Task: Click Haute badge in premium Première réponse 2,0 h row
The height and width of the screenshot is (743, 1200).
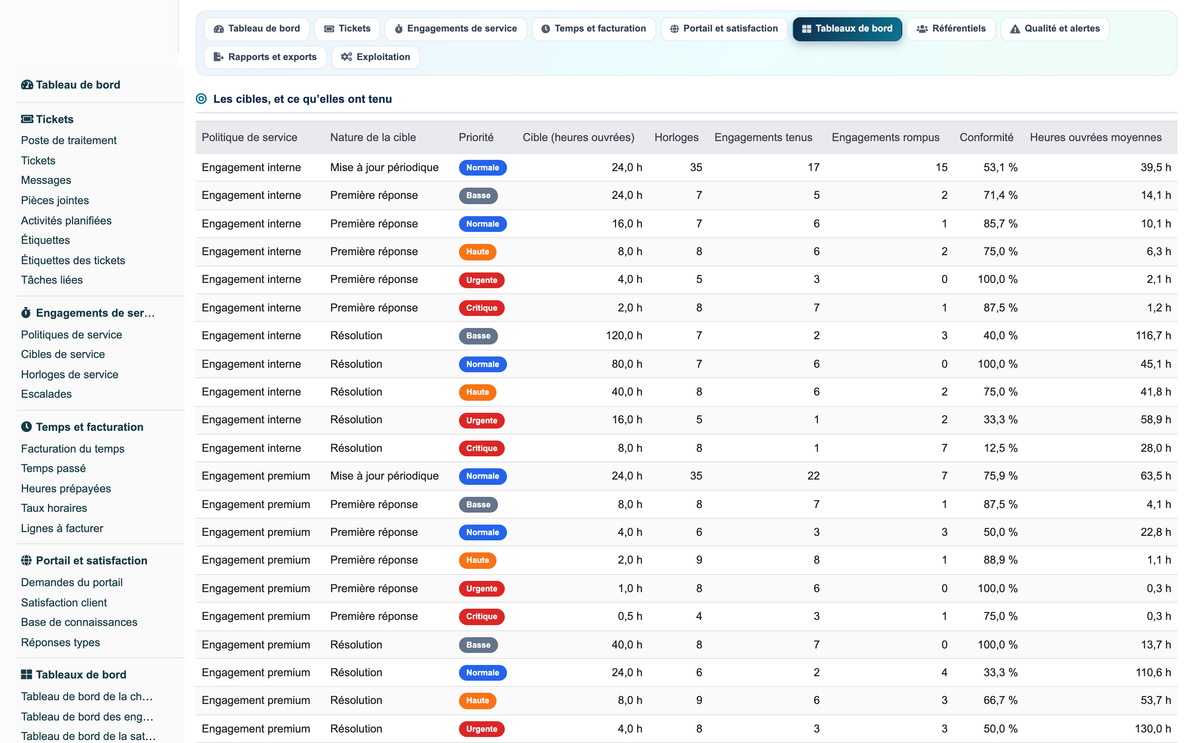Action: 478,560
